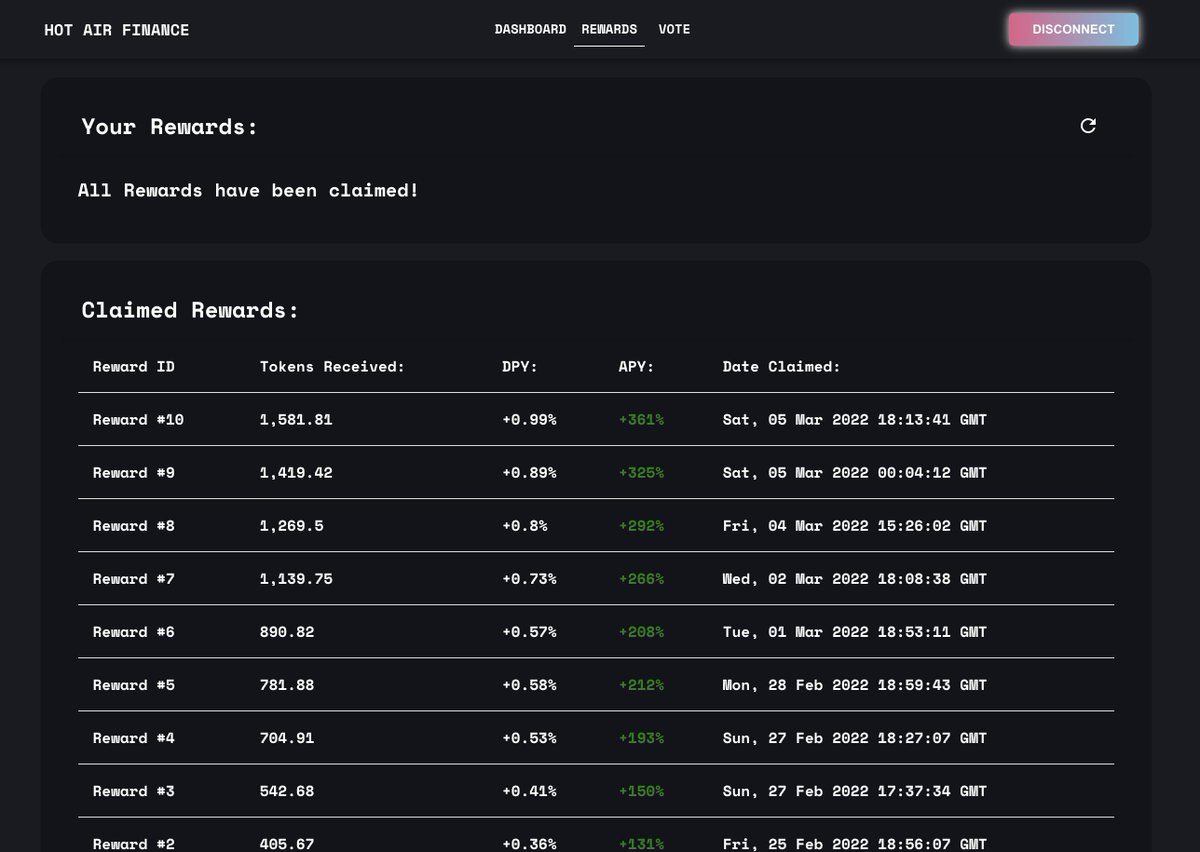Refresh Your Rewards with the reload icon
Viewport: 1200px width, 852px height.
pyautogui.click(x=1088, y=126)
